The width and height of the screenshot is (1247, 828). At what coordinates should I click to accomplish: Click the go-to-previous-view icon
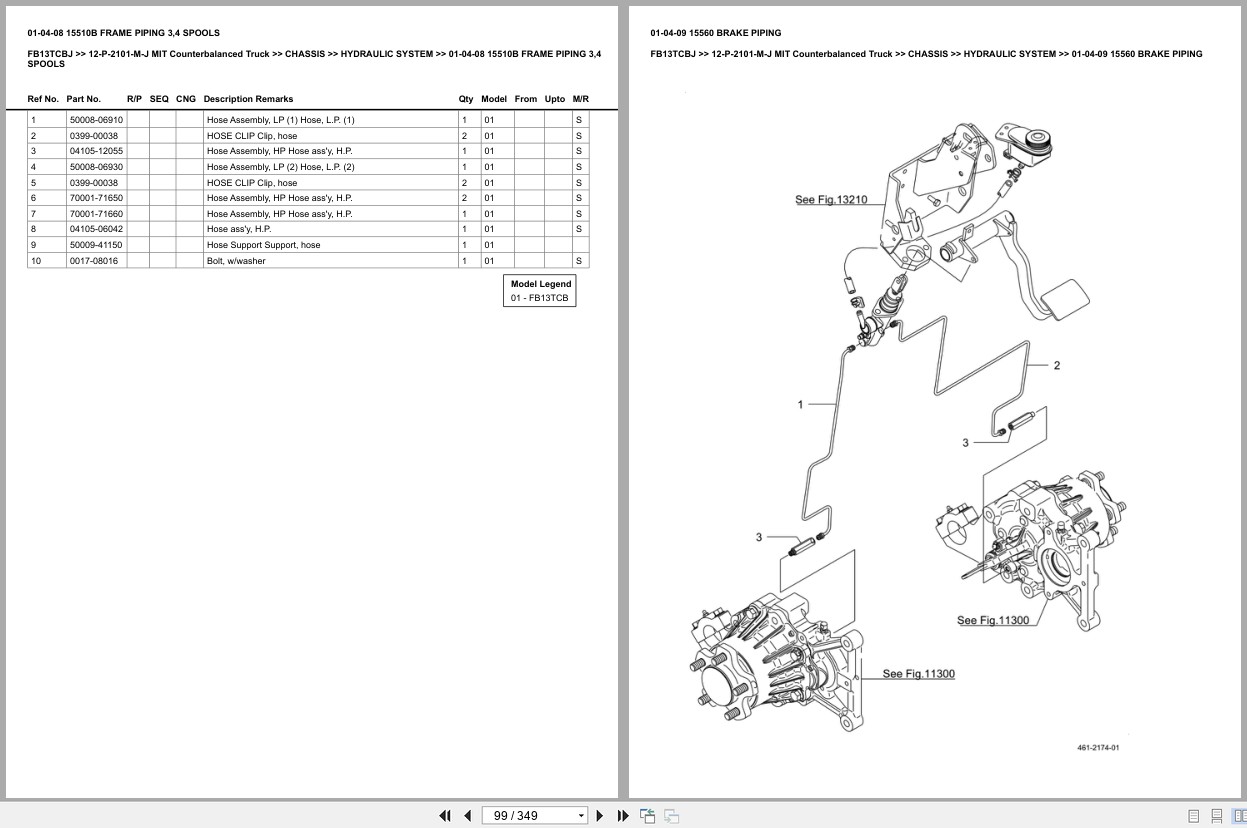point(647,815)
